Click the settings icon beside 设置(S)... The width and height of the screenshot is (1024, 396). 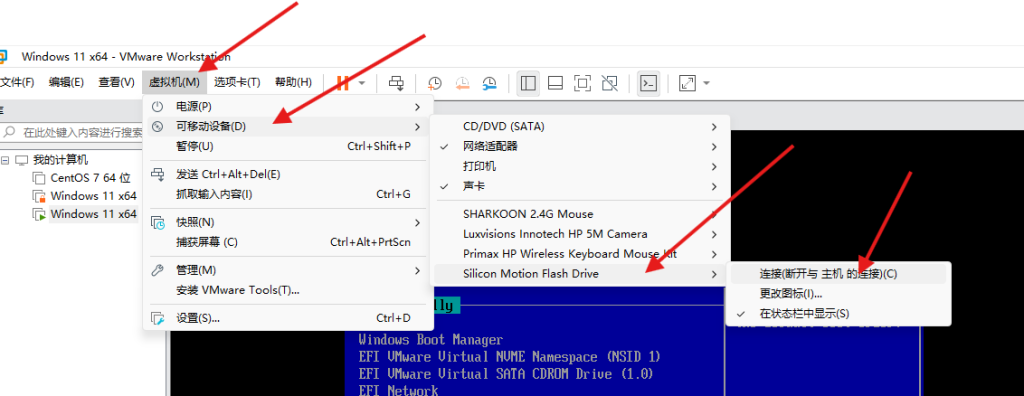pos(157,318)
